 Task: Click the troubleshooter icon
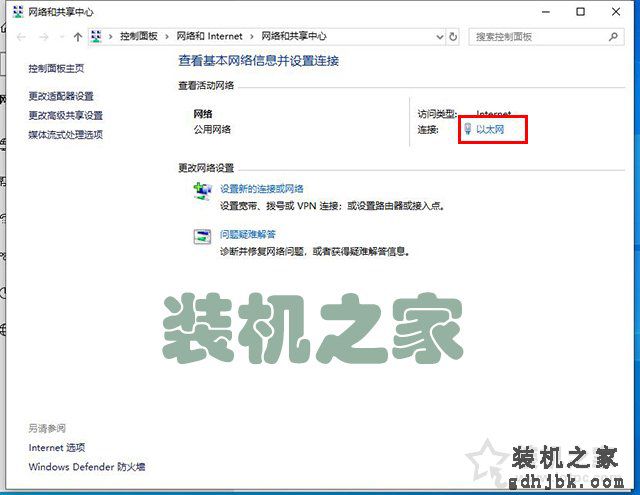[x=202, y=236]
